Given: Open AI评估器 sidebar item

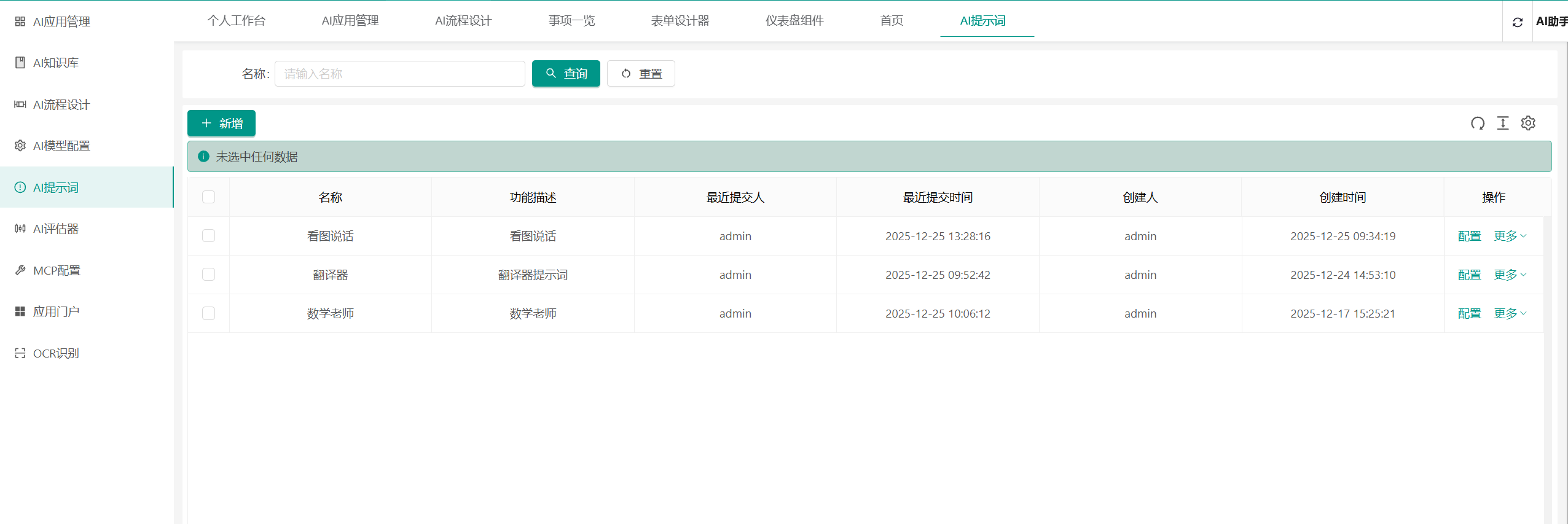Looking at the screenshot, I should (x=55, y=229).
